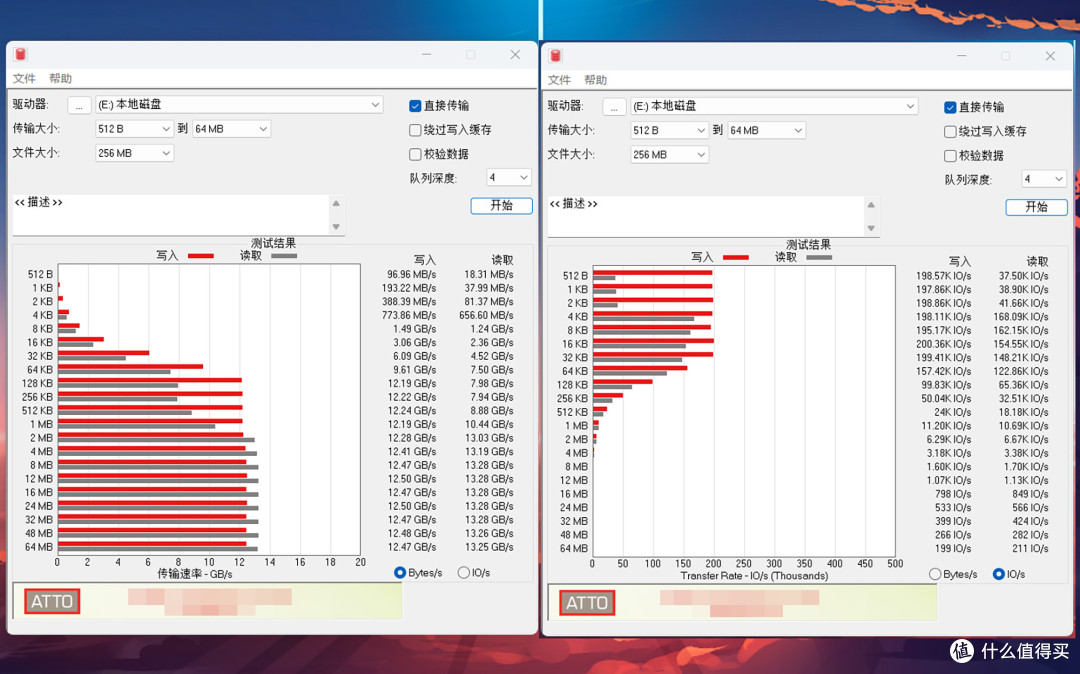Click the 96.96 MB/s write value in left window
The image size is (1080, 674).
(x=411, y=274)
